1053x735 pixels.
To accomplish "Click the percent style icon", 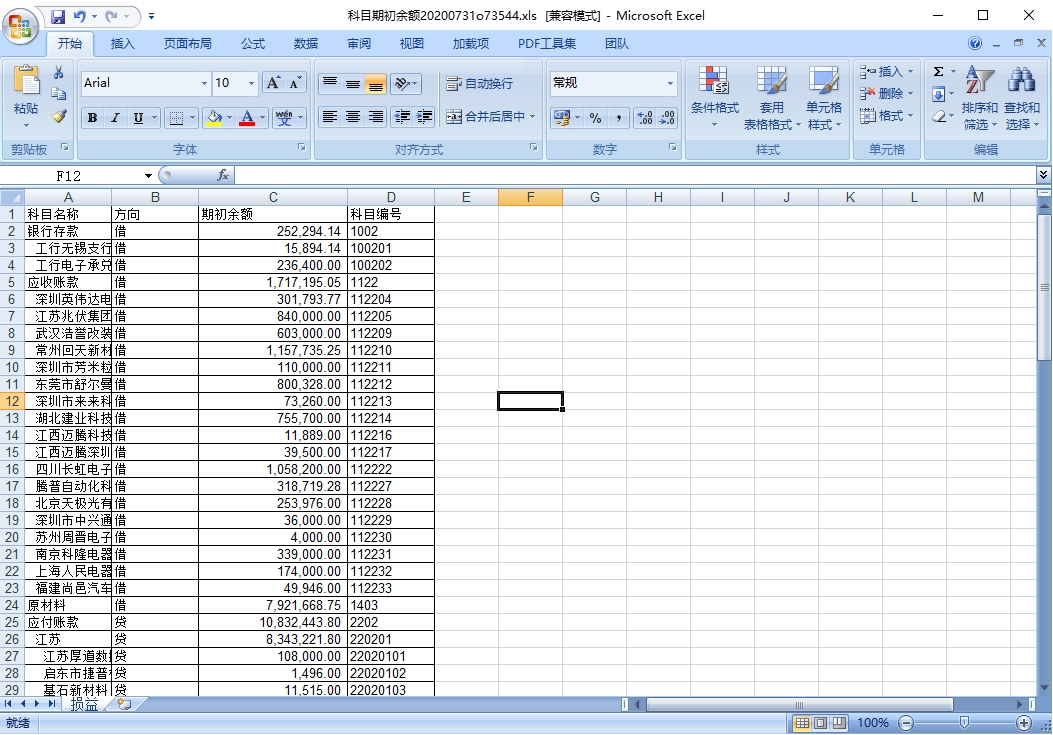I will click(596, 118).
